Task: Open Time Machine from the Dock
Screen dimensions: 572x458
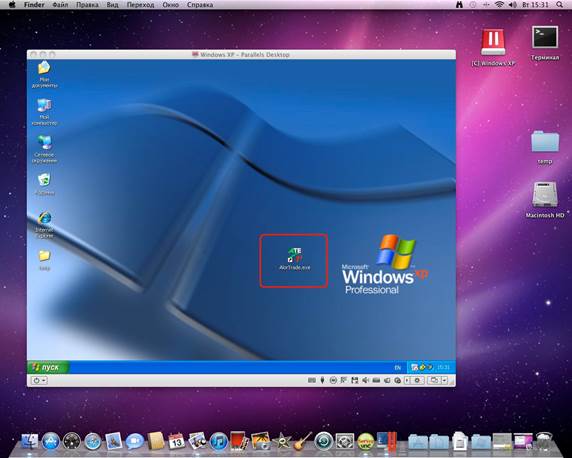Action: [324, 441]
